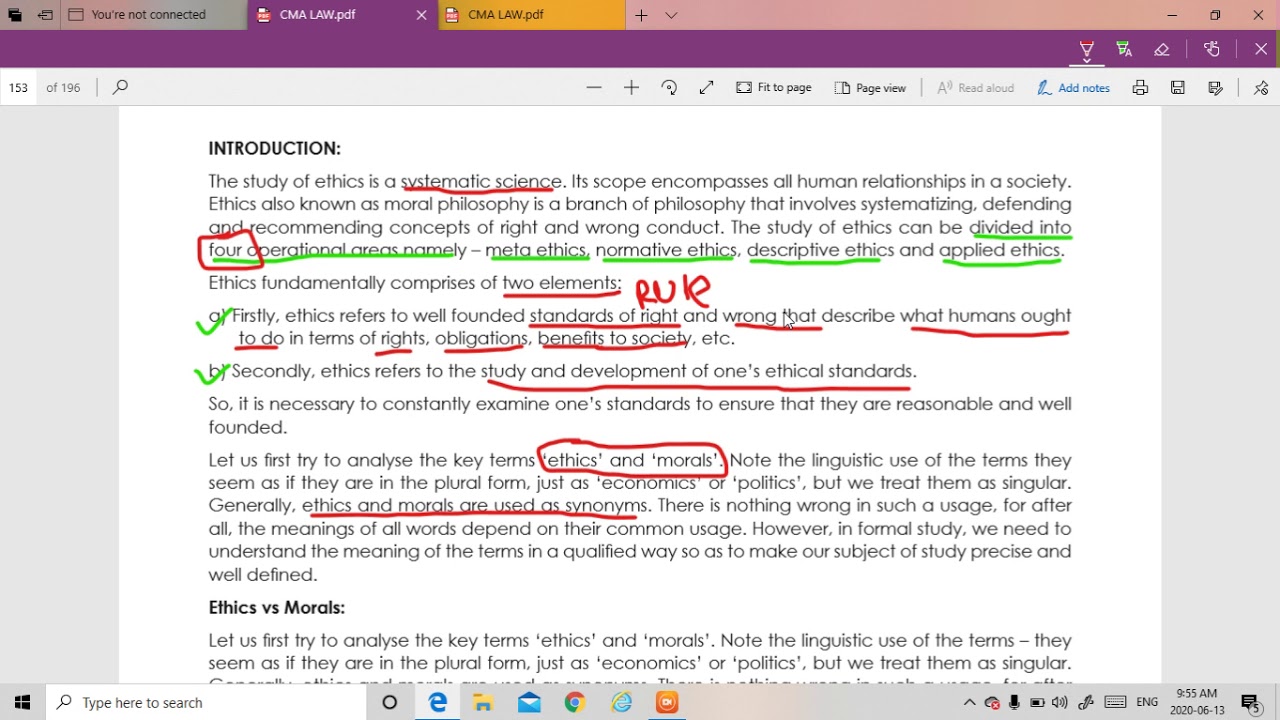Open the Action Center notifications
1280x720 pixels.
pos(1250,702)
